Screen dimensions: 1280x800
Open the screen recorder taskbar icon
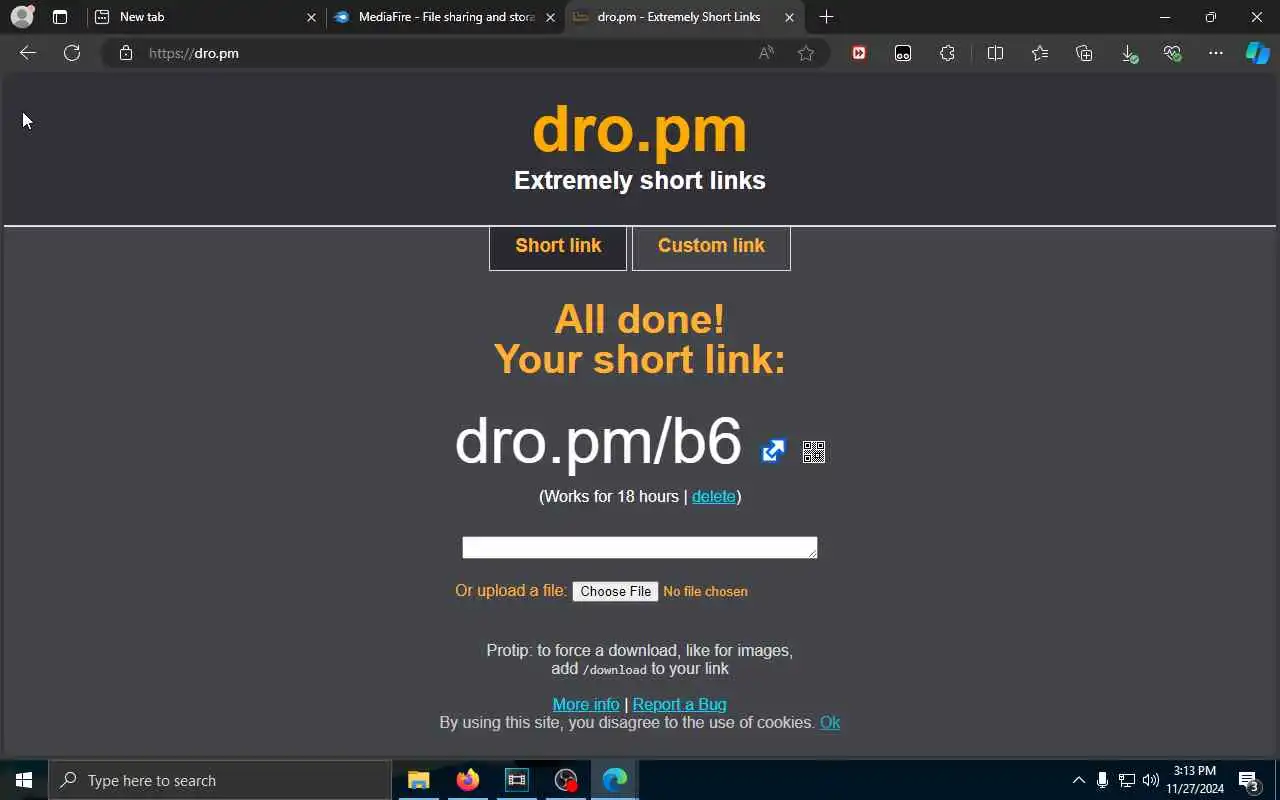click(566, 780)
